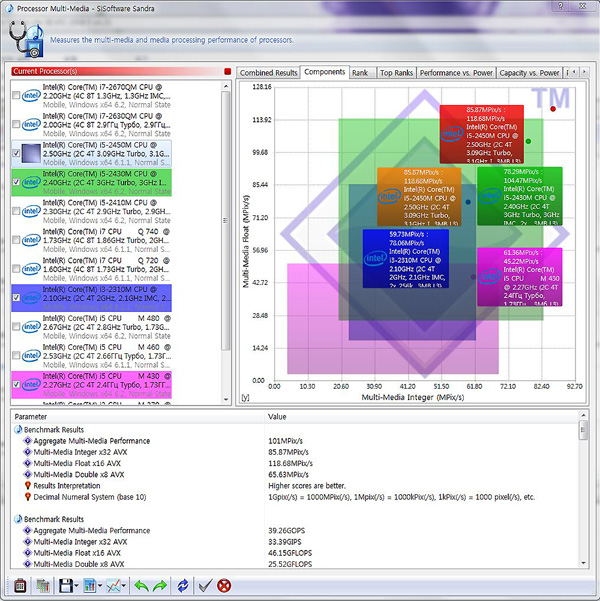
Task: Click the magenta i5 M 430 label box
Action: (519, 277)
